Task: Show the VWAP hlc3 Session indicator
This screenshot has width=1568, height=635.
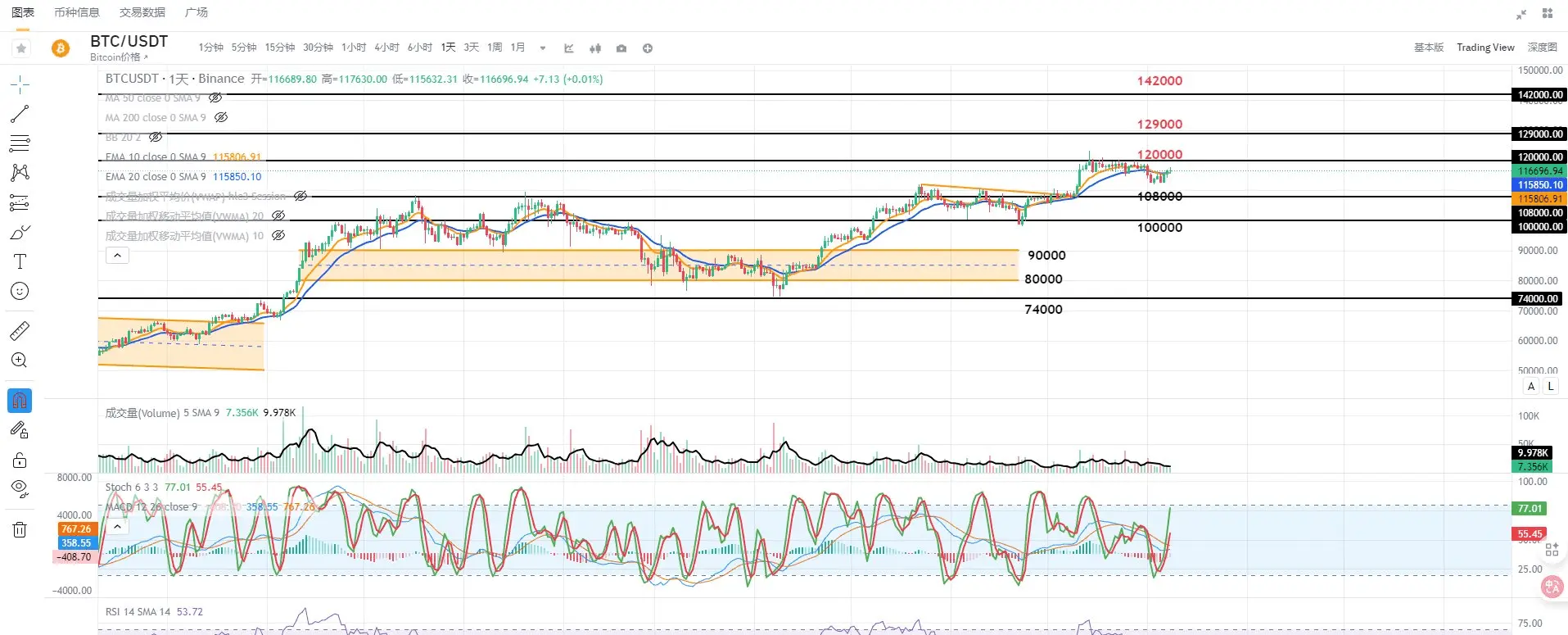Action: (300, 196)
